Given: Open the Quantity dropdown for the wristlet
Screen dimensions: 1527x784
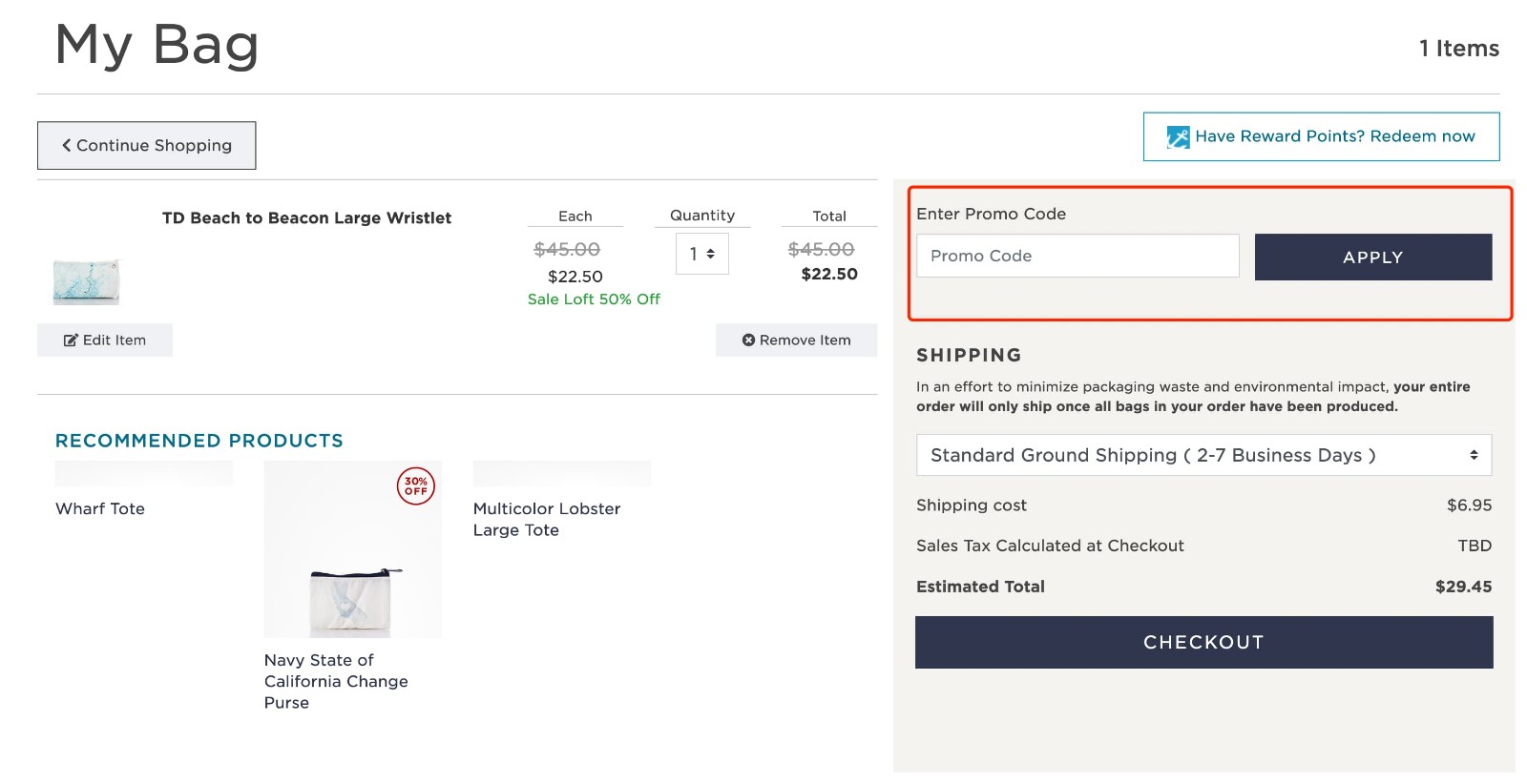Looking at the screenshot, I should (x=702, y=254).
